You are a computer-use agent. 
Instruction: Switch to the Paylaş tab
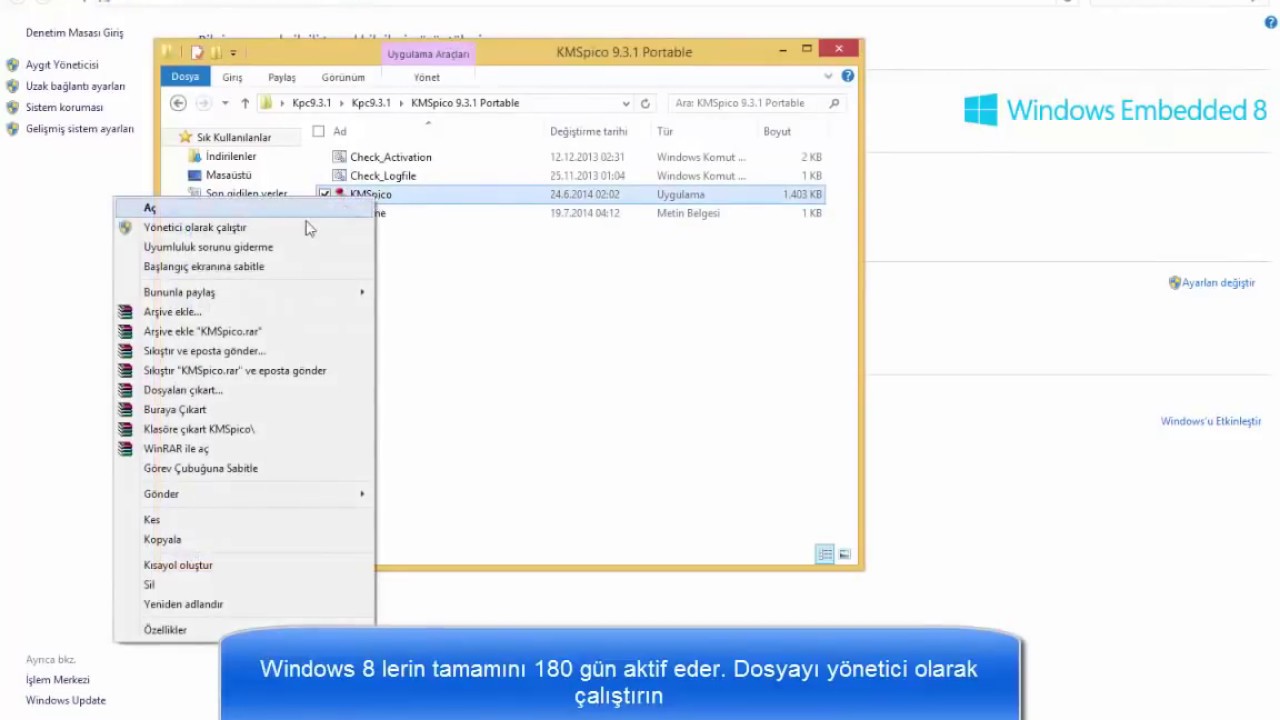click(x=282, y=77)
